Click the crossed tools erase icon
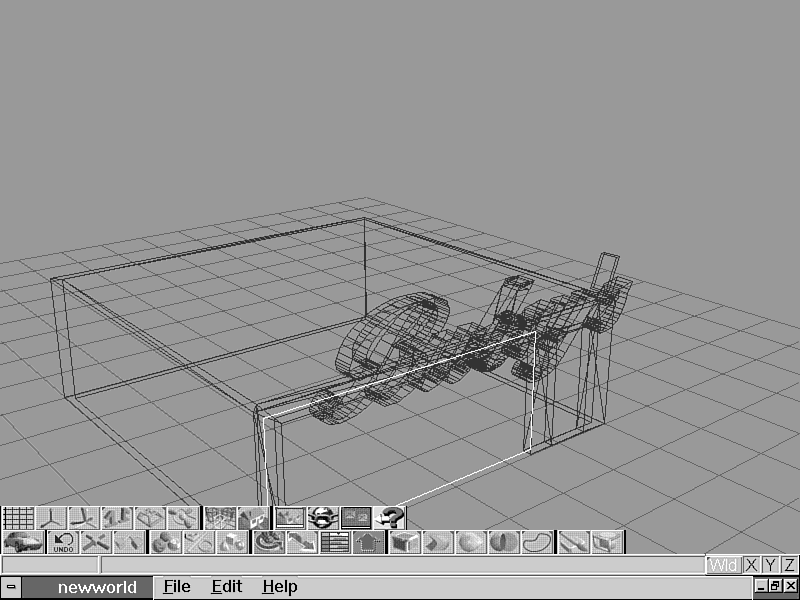The width and height of the screenshot is (800, 600). (x=96, y=543)
